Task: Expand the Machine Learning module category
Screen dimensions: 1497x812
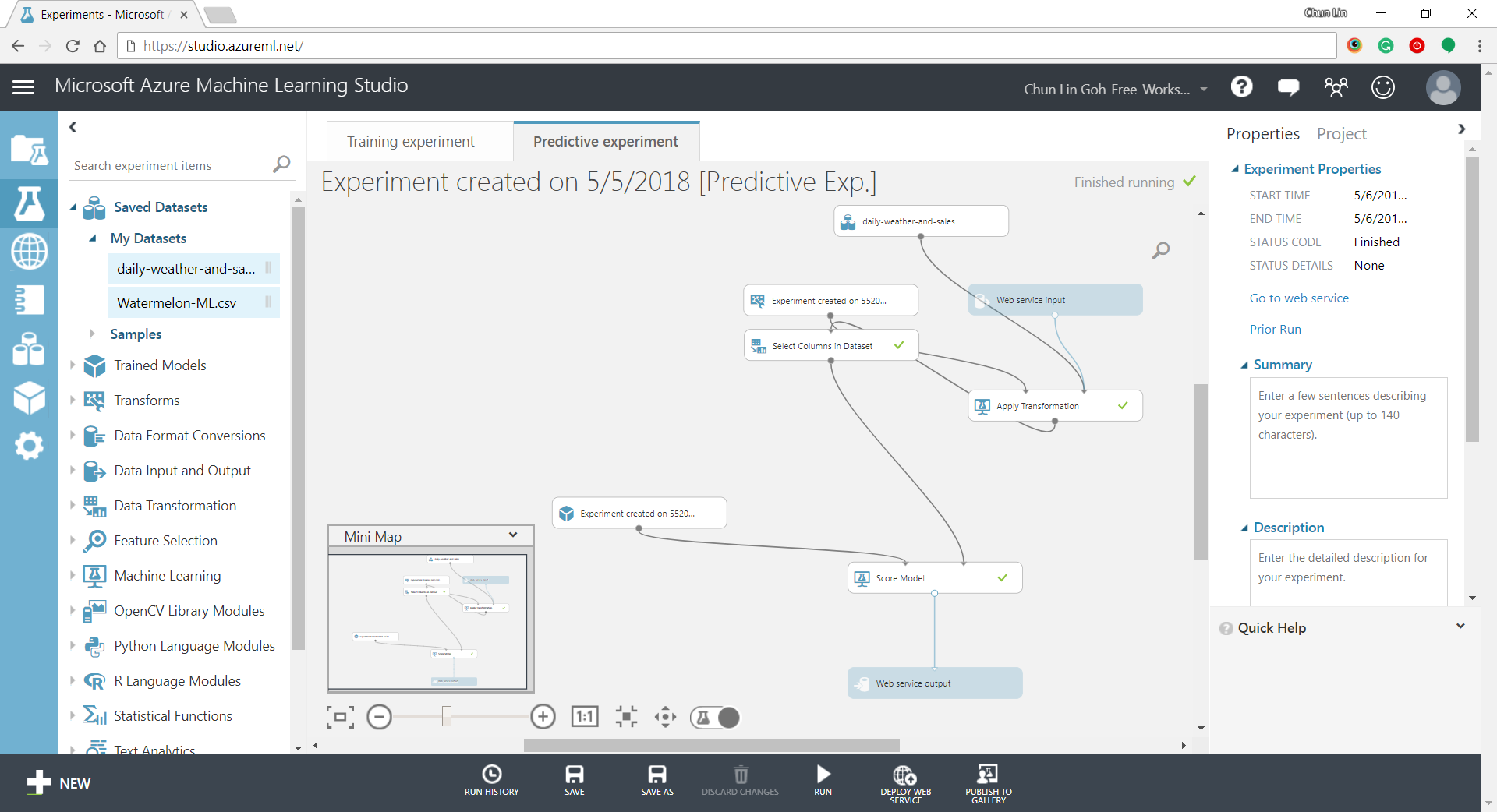Action: pyautogui.click(x=73, y=576)
